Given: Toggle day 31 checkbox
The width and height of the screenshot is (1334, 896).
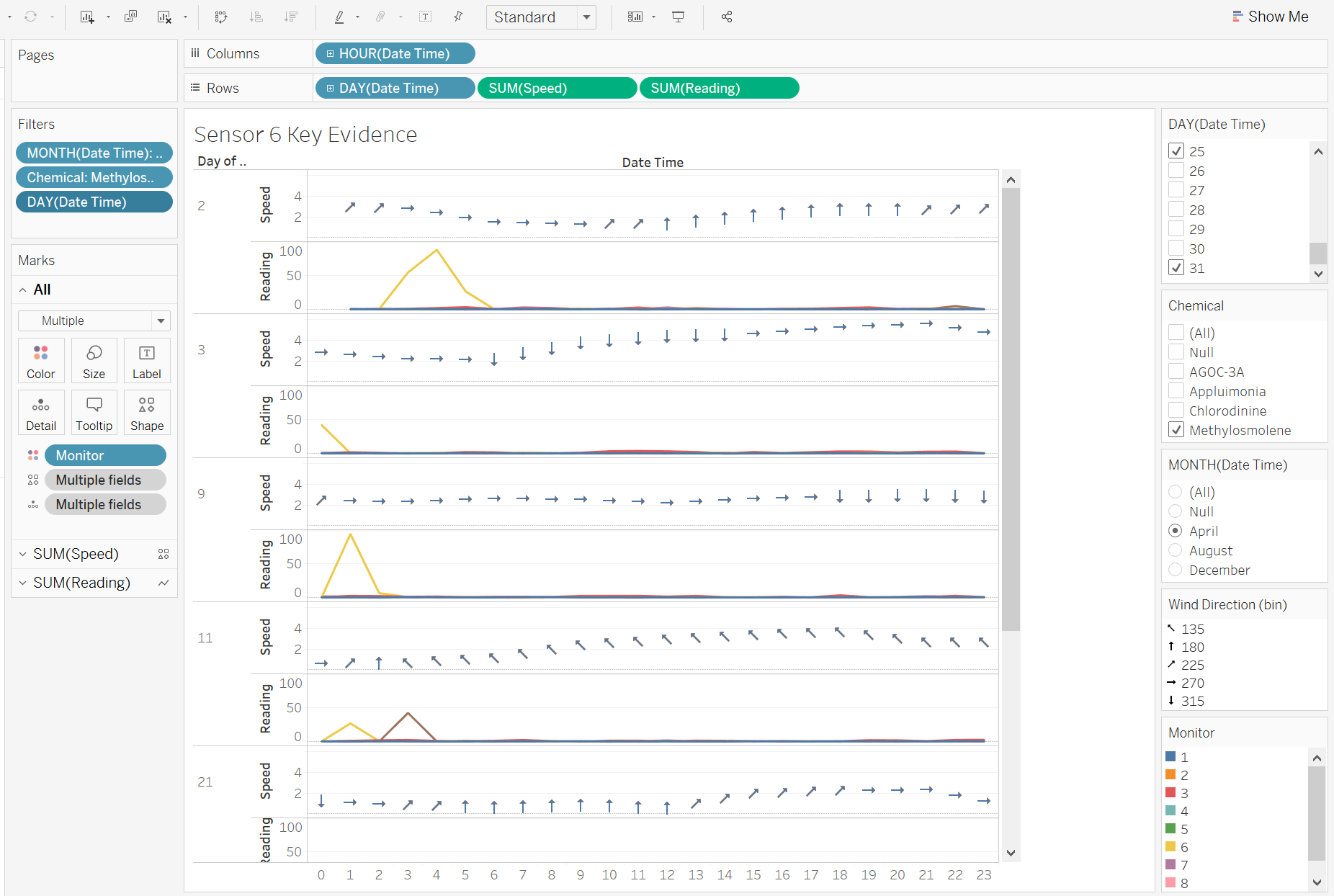Looking at the screenshot, I should [x=1176, y=268].
